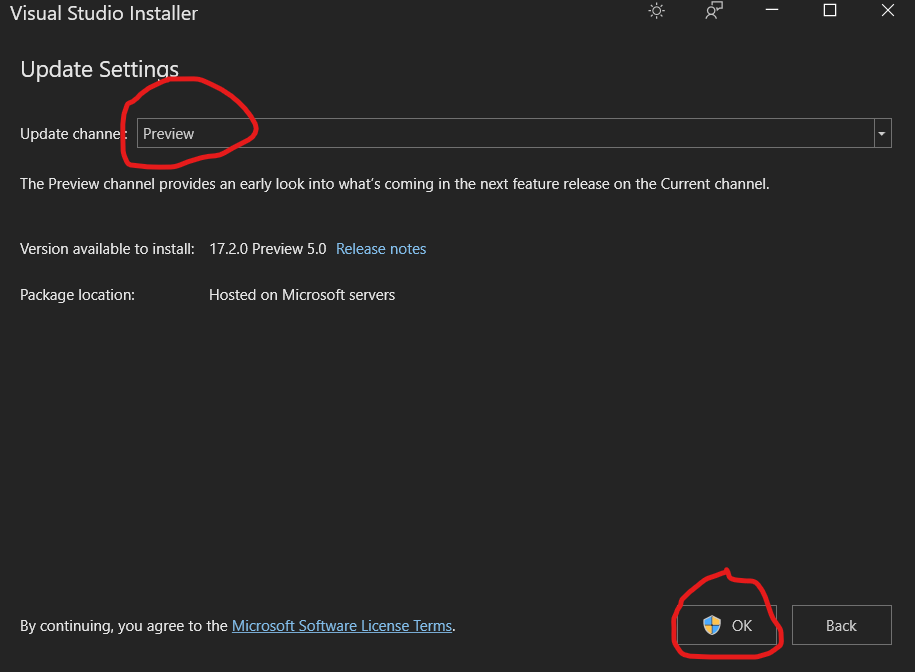Open the Release notes link

click(x=381, y=249)
